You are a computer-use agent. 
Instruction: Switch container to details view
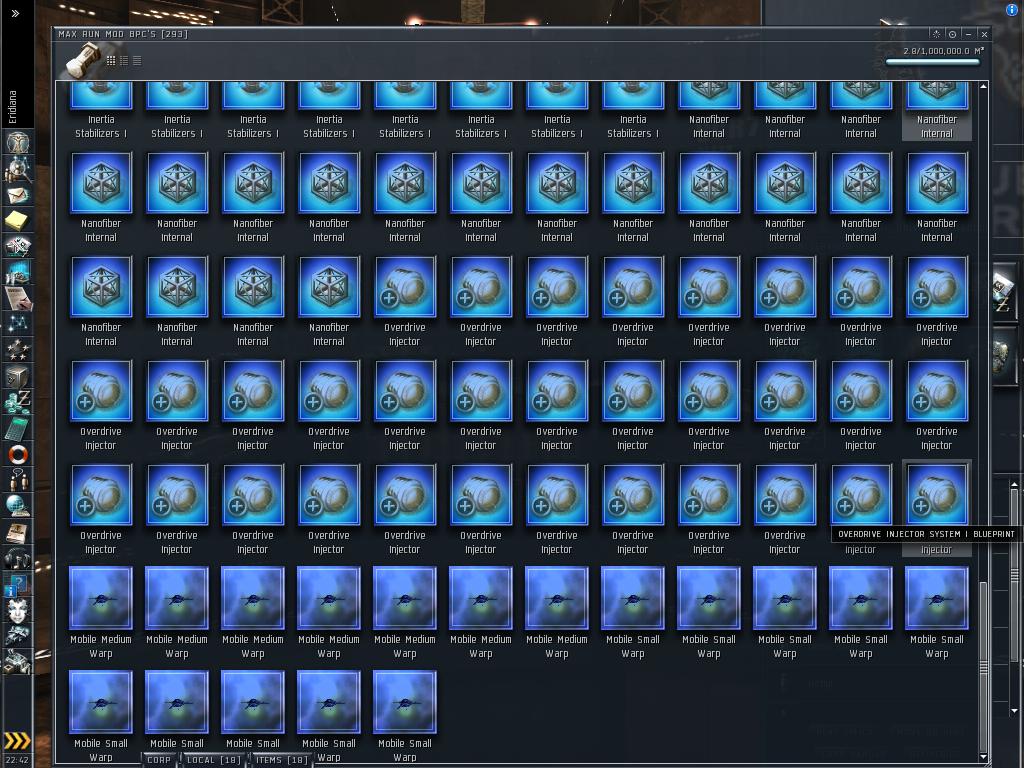(124, 61)
